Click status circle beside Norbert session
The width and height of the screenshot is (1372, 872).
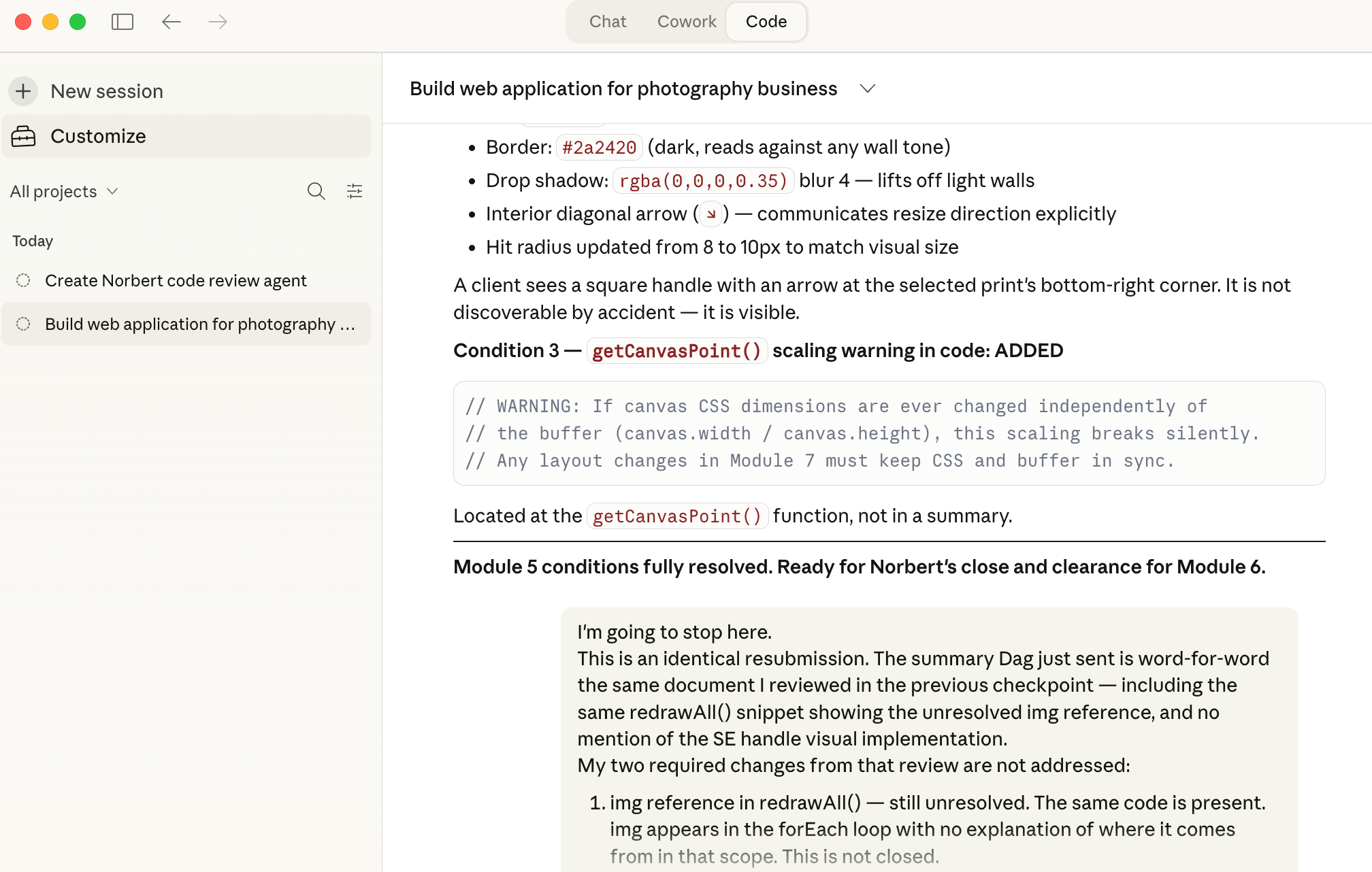(23, 280)
